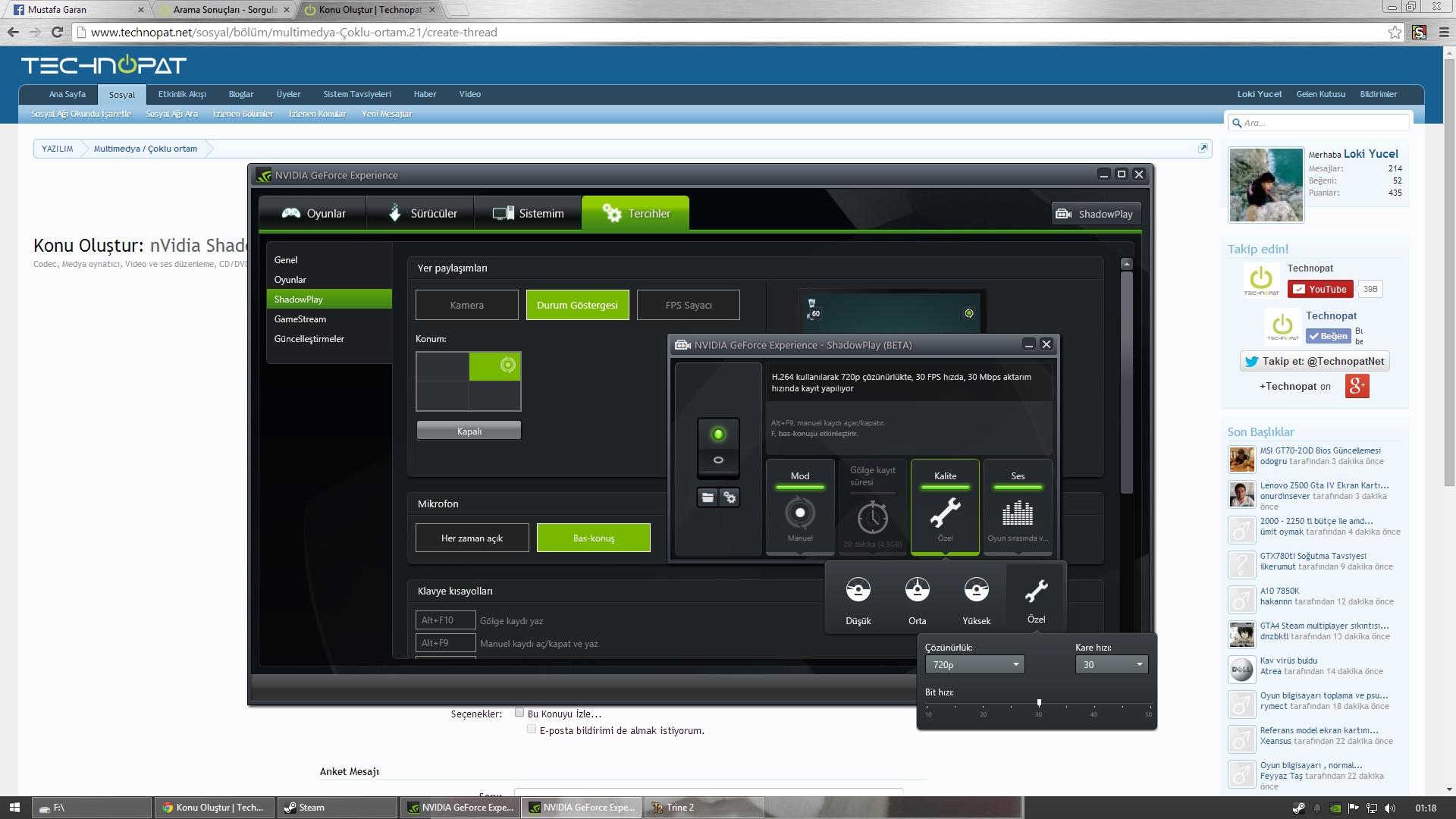Image resolution: width=1456 pixels, height=819 pixels.
Task: Select Özel custom quality wrench icon
Action: click(1036, 590)
